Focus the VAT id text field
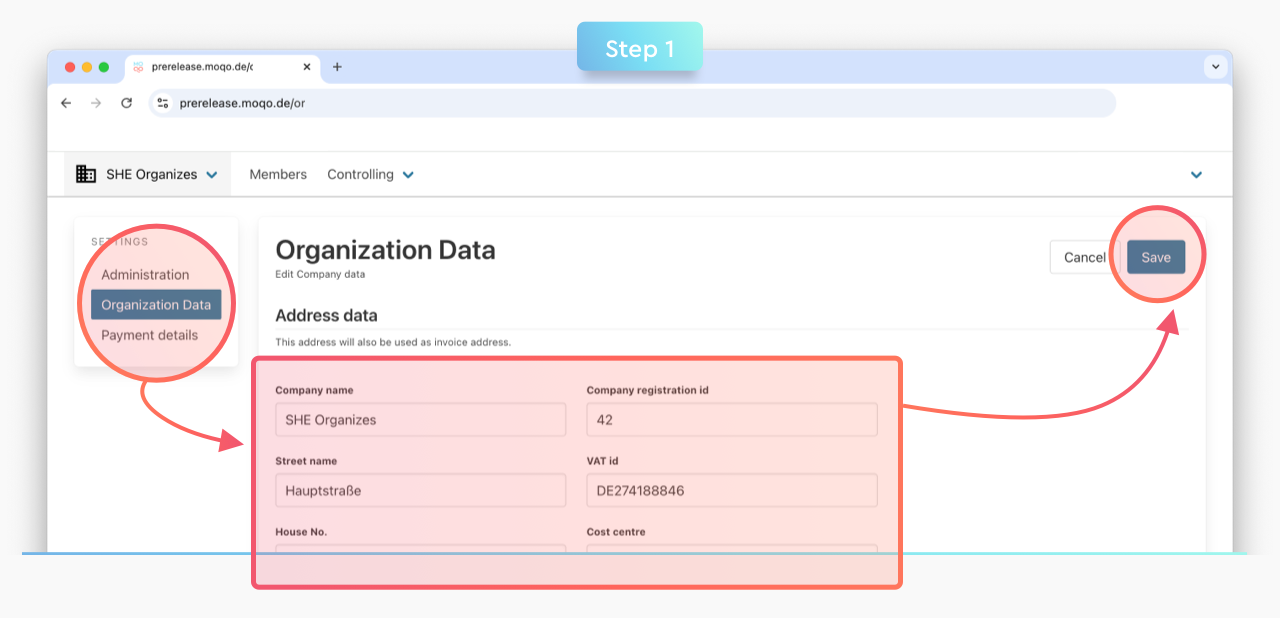 (731, 491)
